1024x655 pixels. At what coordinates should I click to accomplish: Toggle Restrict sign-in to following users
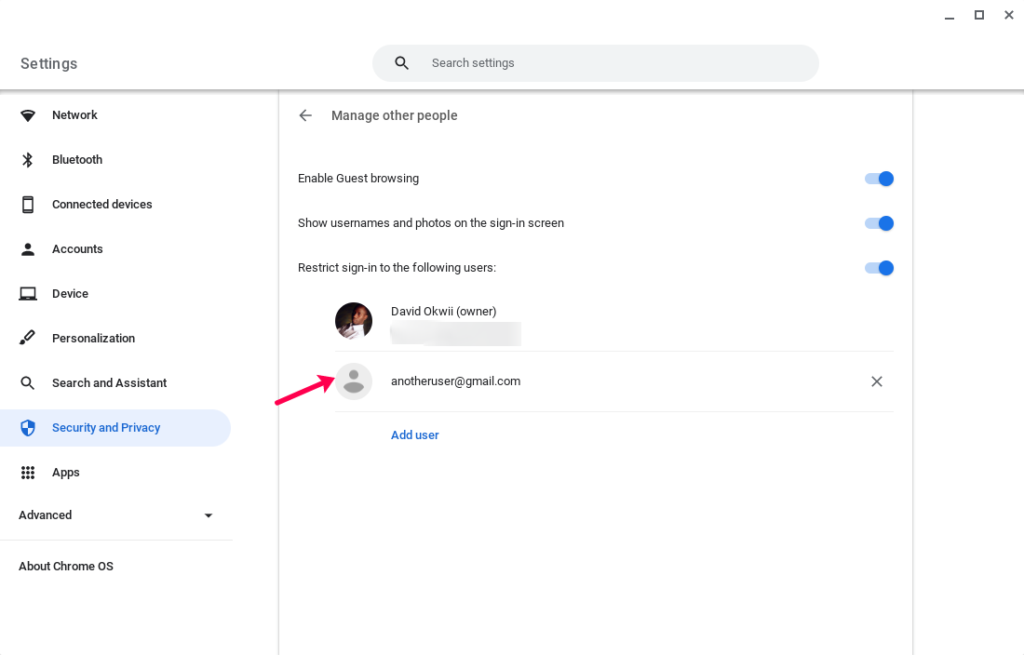pyautogui.click(x=879, y=268)
